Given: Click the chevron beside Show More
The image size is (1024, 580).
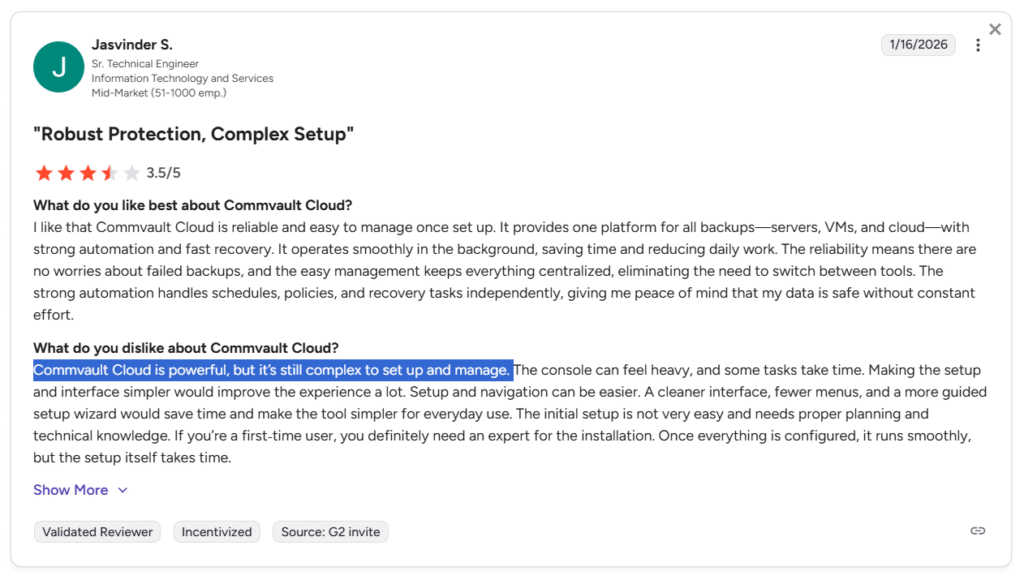Looking at the screenshot, I should point(123,490).
